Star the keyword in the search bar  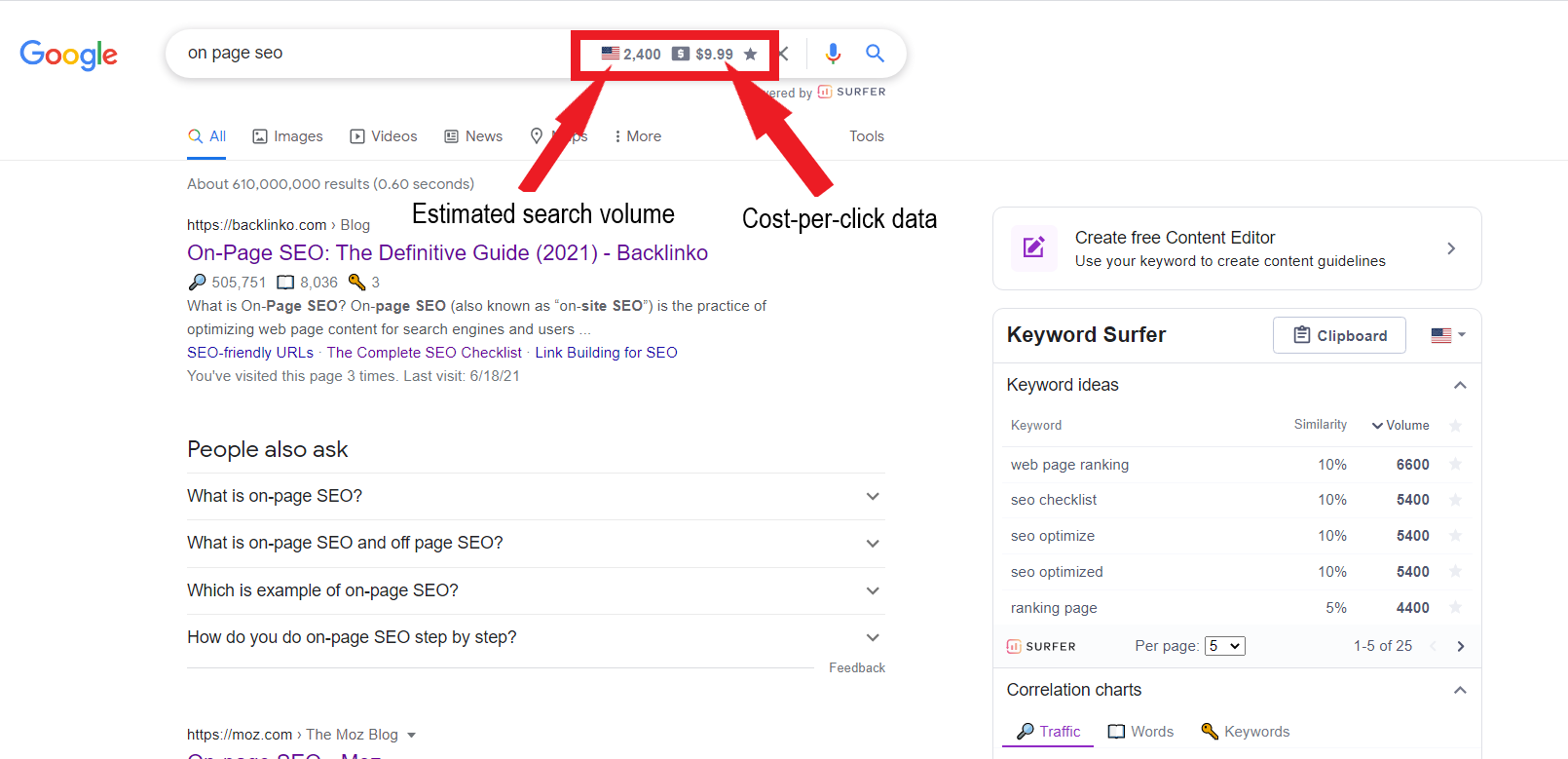(x=750, y=55)
